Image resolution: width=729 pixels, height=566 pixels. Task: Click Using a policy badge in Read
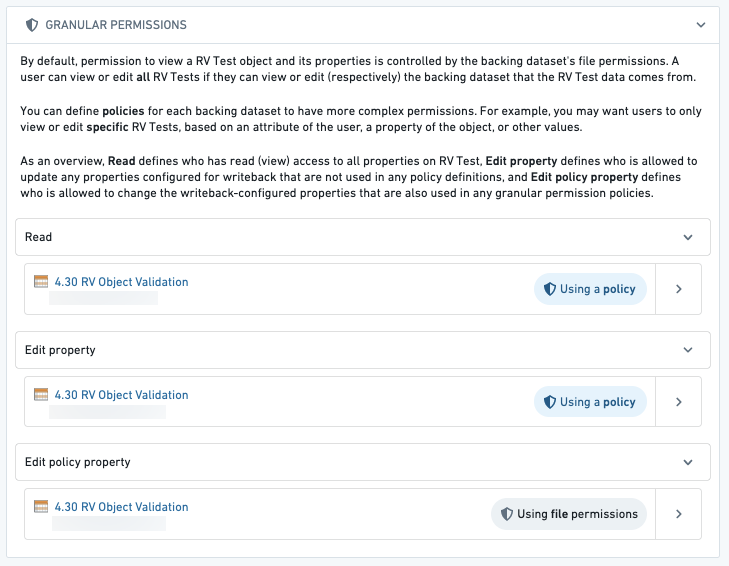[590, 289]
